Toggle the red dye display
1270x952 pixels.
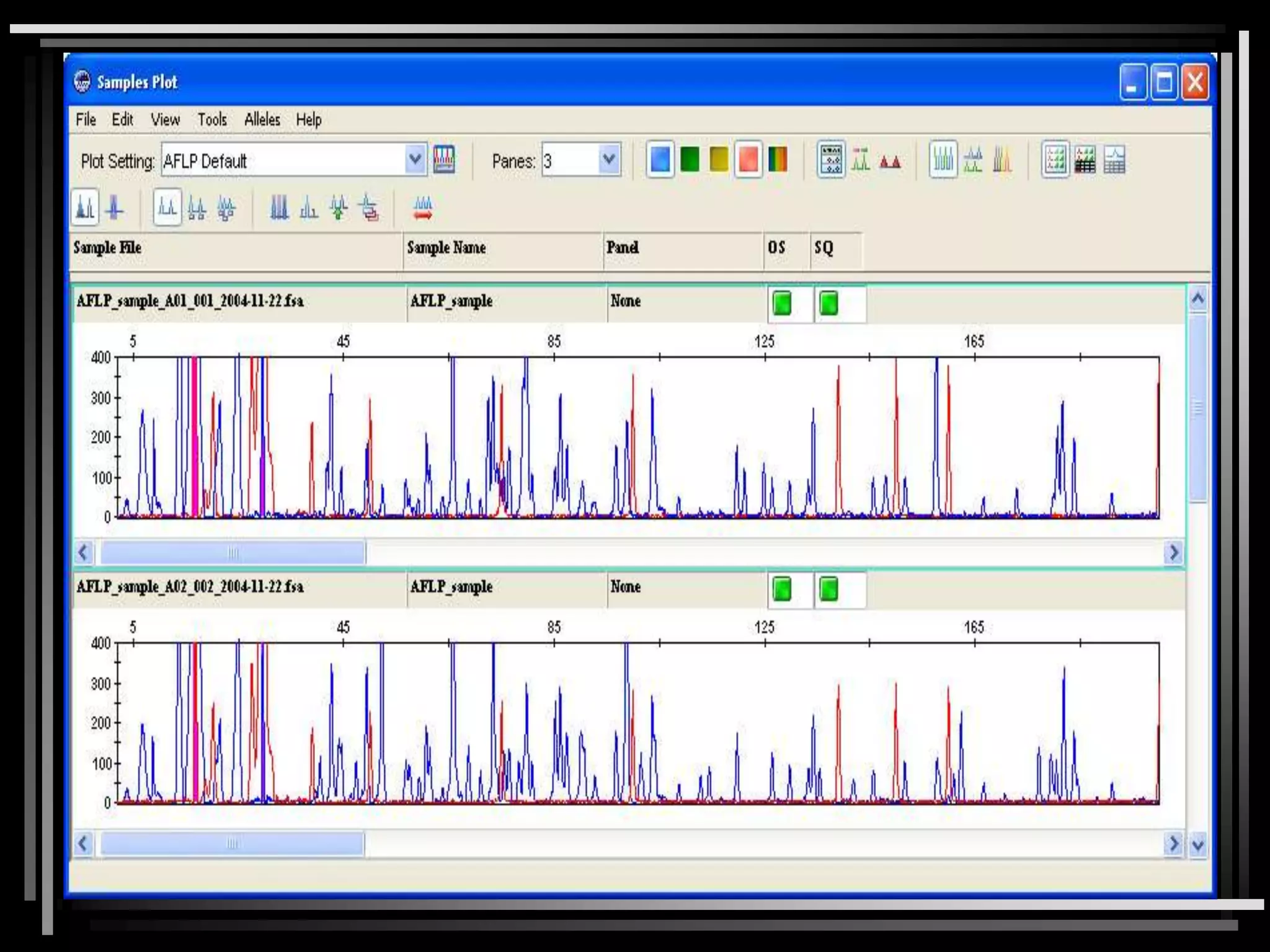748,160
